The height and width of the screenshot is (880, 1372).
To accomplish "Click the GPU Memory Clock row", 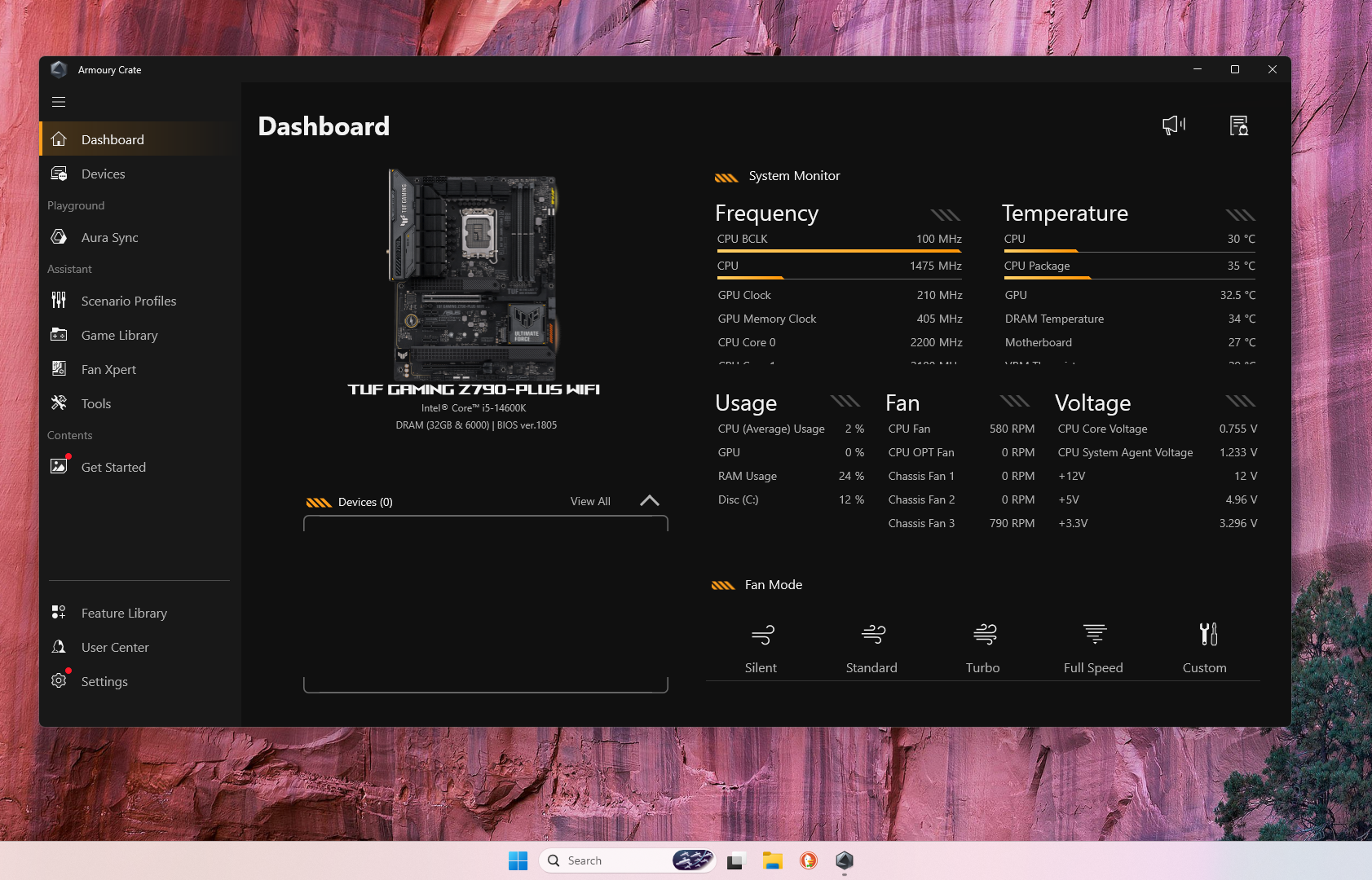I will tap(840, 319).
